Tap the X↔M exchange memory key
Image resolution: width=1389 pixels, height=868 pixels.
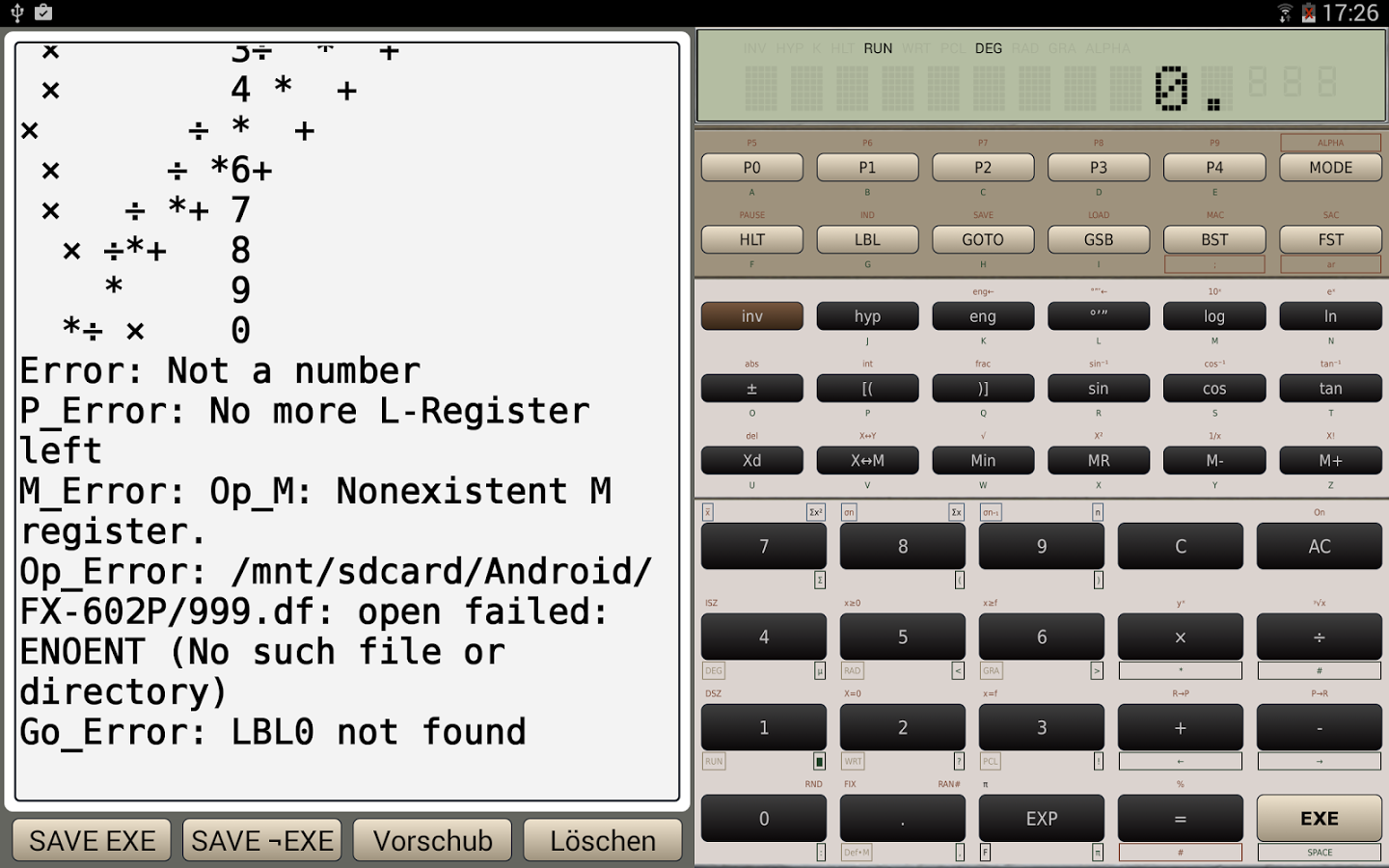(867, 461)
